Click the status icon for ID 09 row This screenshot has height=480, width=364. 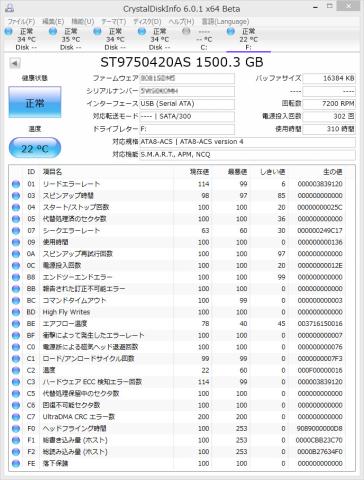pyautogui.click(x=16, y=242)
